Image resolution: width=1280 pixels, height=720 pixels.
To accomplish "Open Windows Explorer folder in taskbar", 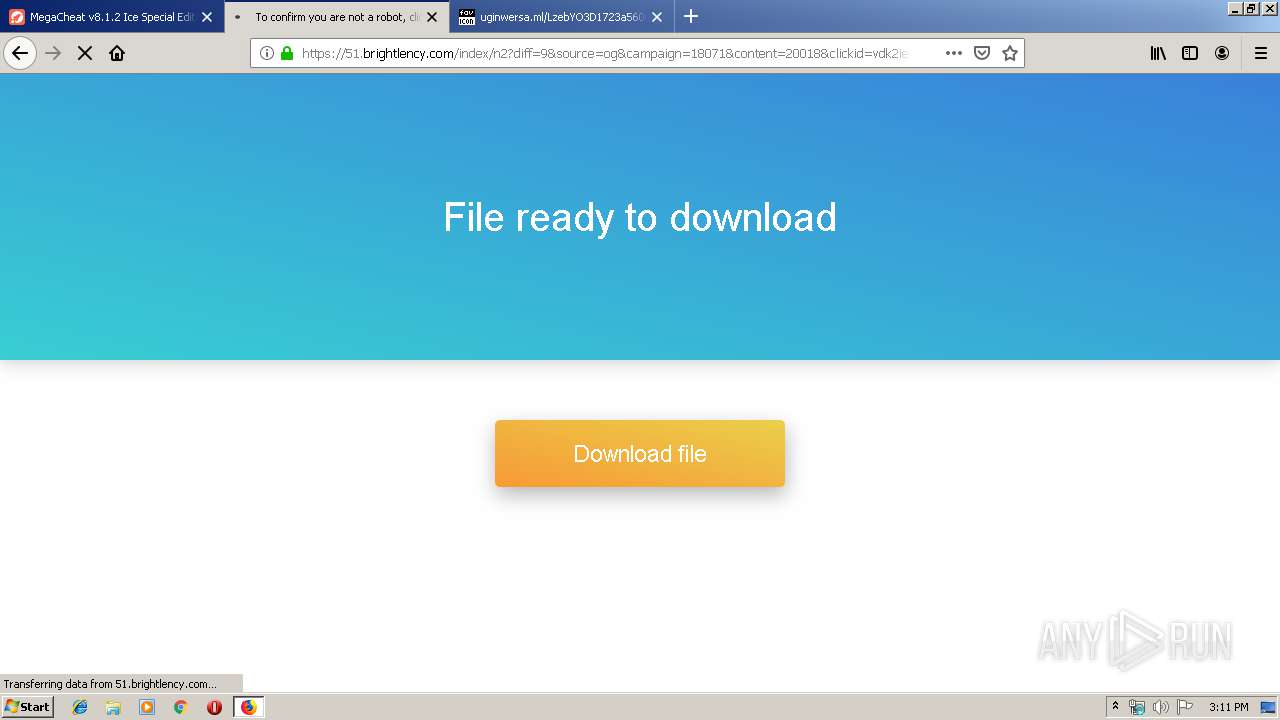I will [x=113, y=707].
